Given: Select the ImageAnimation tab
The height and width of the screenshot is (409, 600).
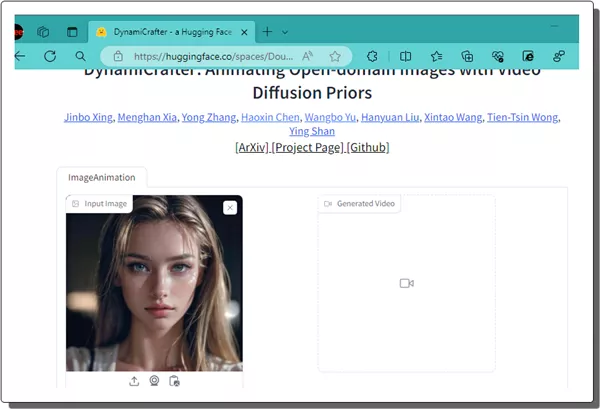Looking at the screenshot, I should [x=102, y=178].
